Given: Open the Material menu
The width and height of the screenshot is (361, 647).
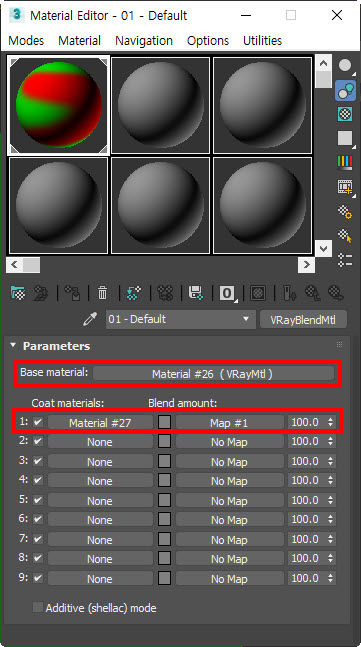Looking at the screenshot, I should [x=79, y=40].
